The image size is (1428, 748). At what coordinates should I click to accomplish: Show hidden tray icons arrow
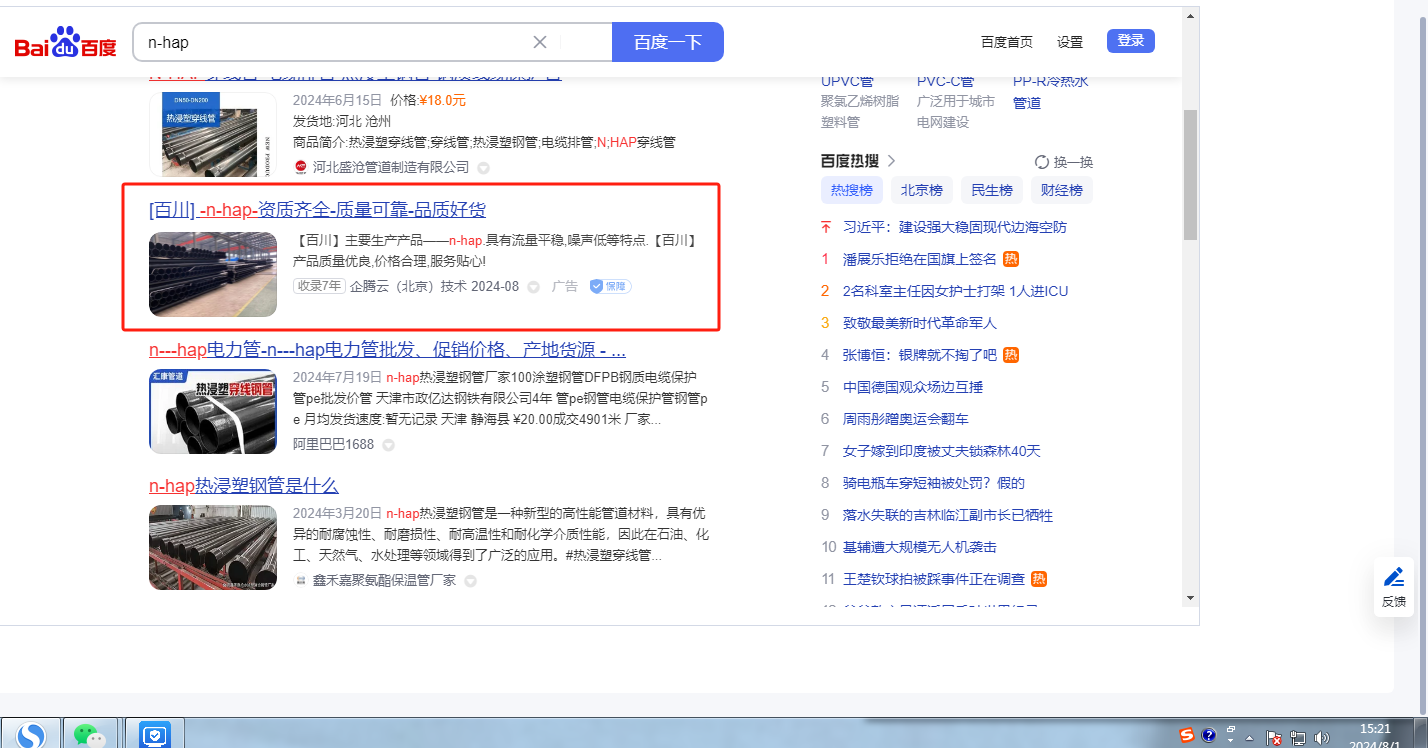coord(1249,737)
